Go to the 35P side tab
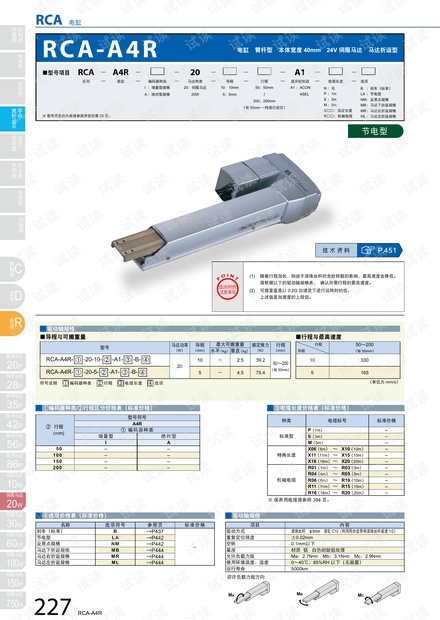This screenshot has width=440, height=620. (x=13, y=403)
